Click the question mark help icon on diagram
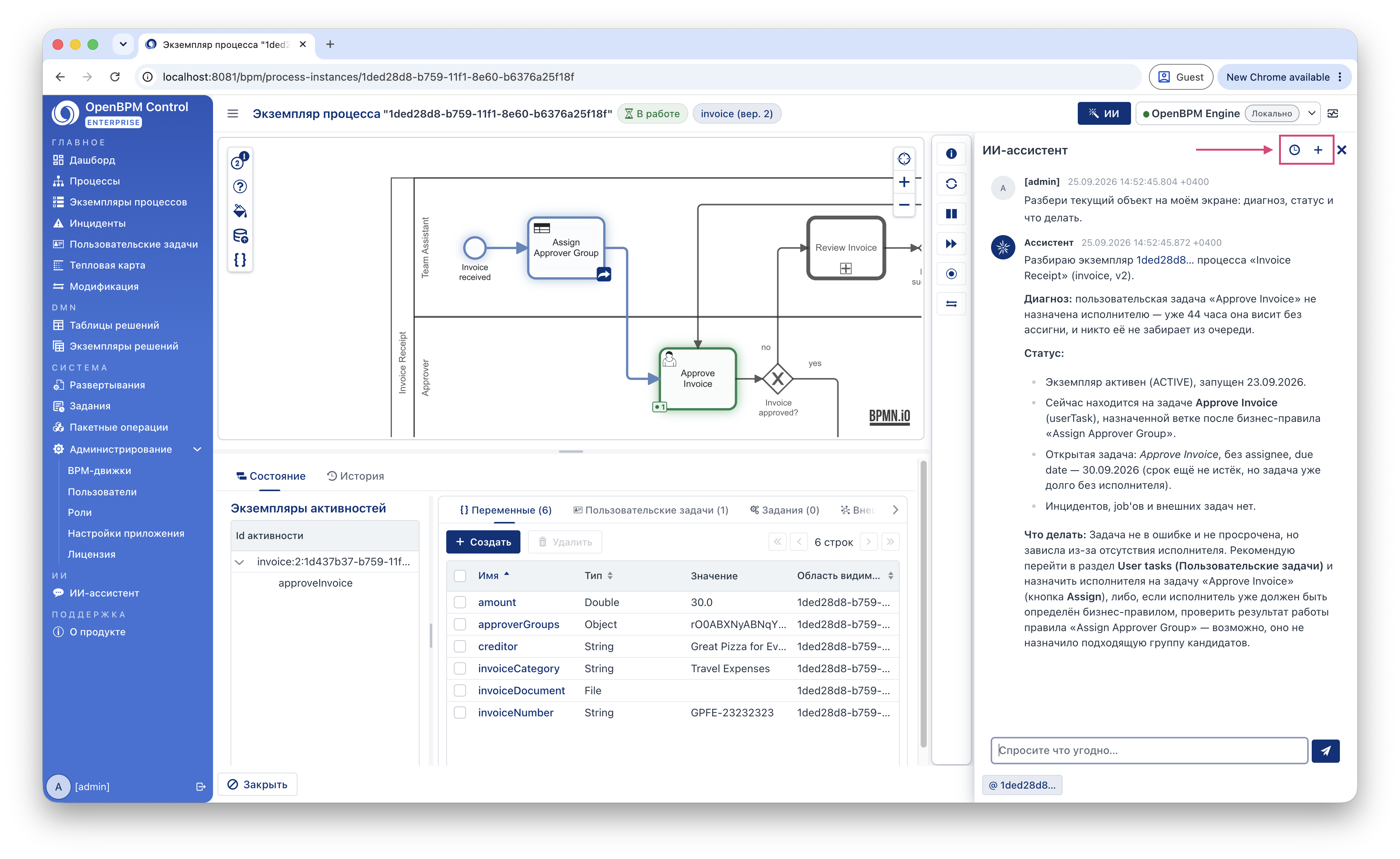This screenshot has width=1400, height=859. pyautogui.click(x=240, y=186)
